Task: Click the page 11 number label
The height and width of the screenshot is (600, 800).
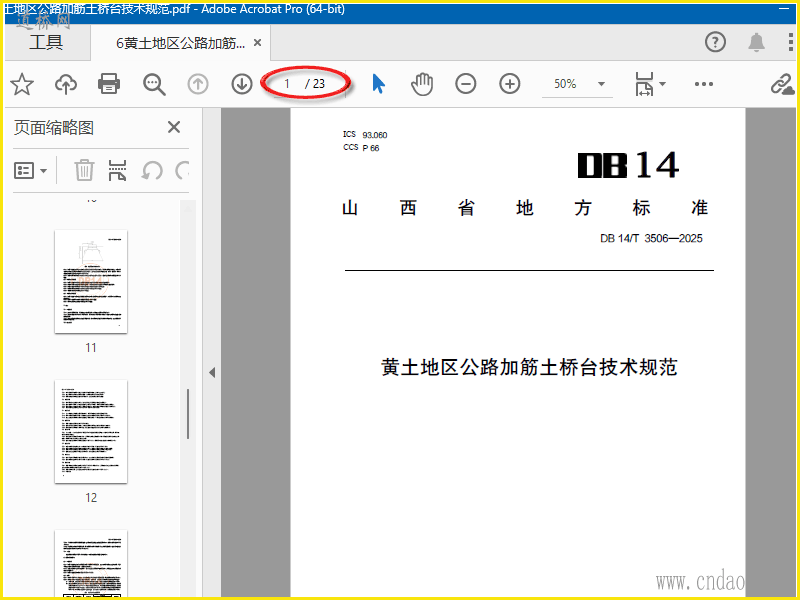Action: [x=91, y=348]
